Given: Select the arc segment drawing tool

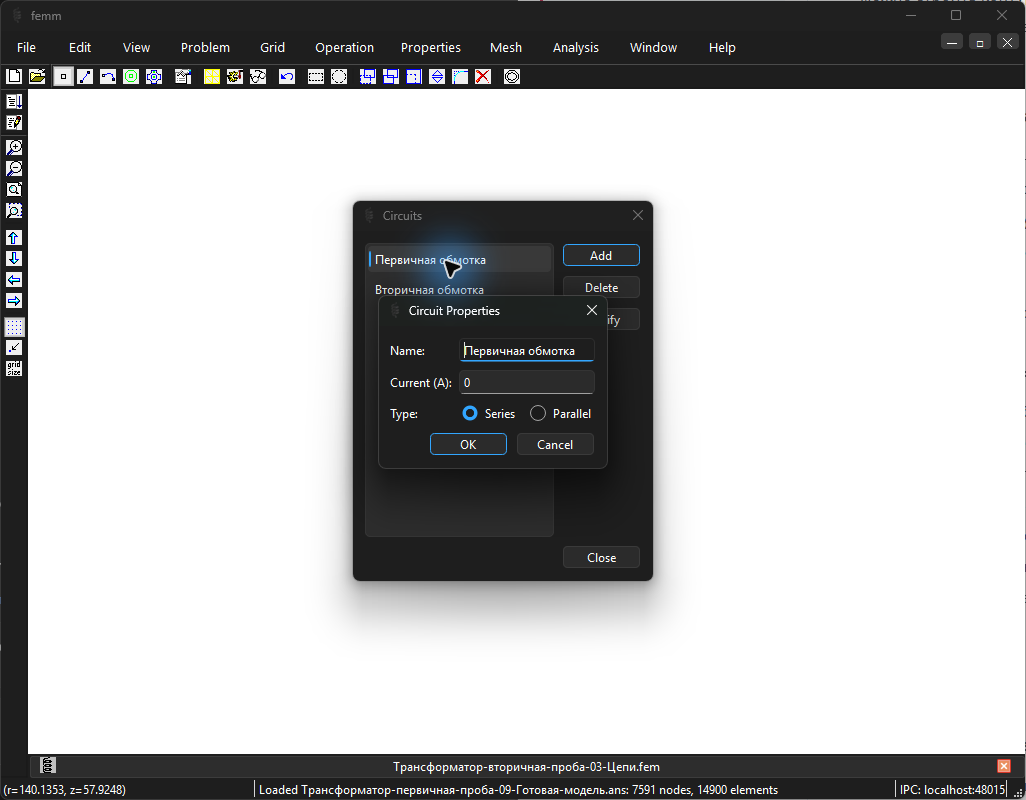Looking at the screenshot, I should click(x=108, y=77).
